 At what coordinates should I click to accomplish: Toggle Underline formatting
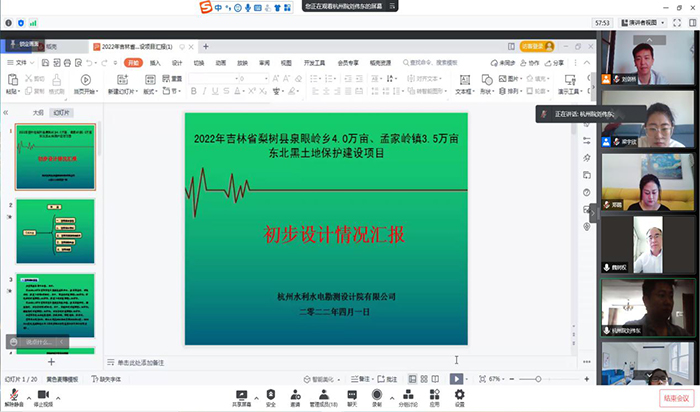(x=215, y=91)
